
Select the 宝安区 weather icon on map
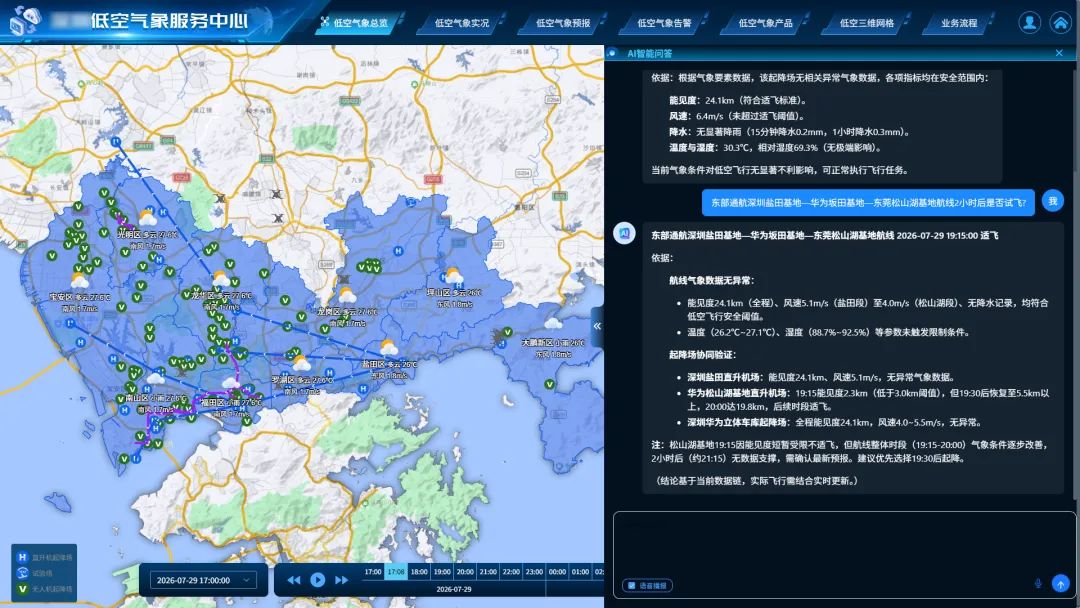[x=80, y=281]
